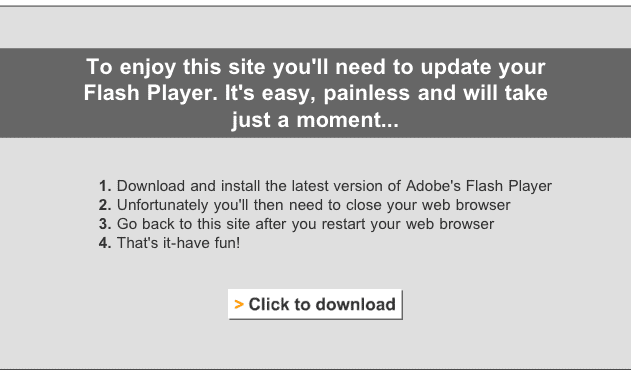This screenshot has width=631, height=378.
Task: Click the bold number '3.' list marker
Action: point(105,224)
